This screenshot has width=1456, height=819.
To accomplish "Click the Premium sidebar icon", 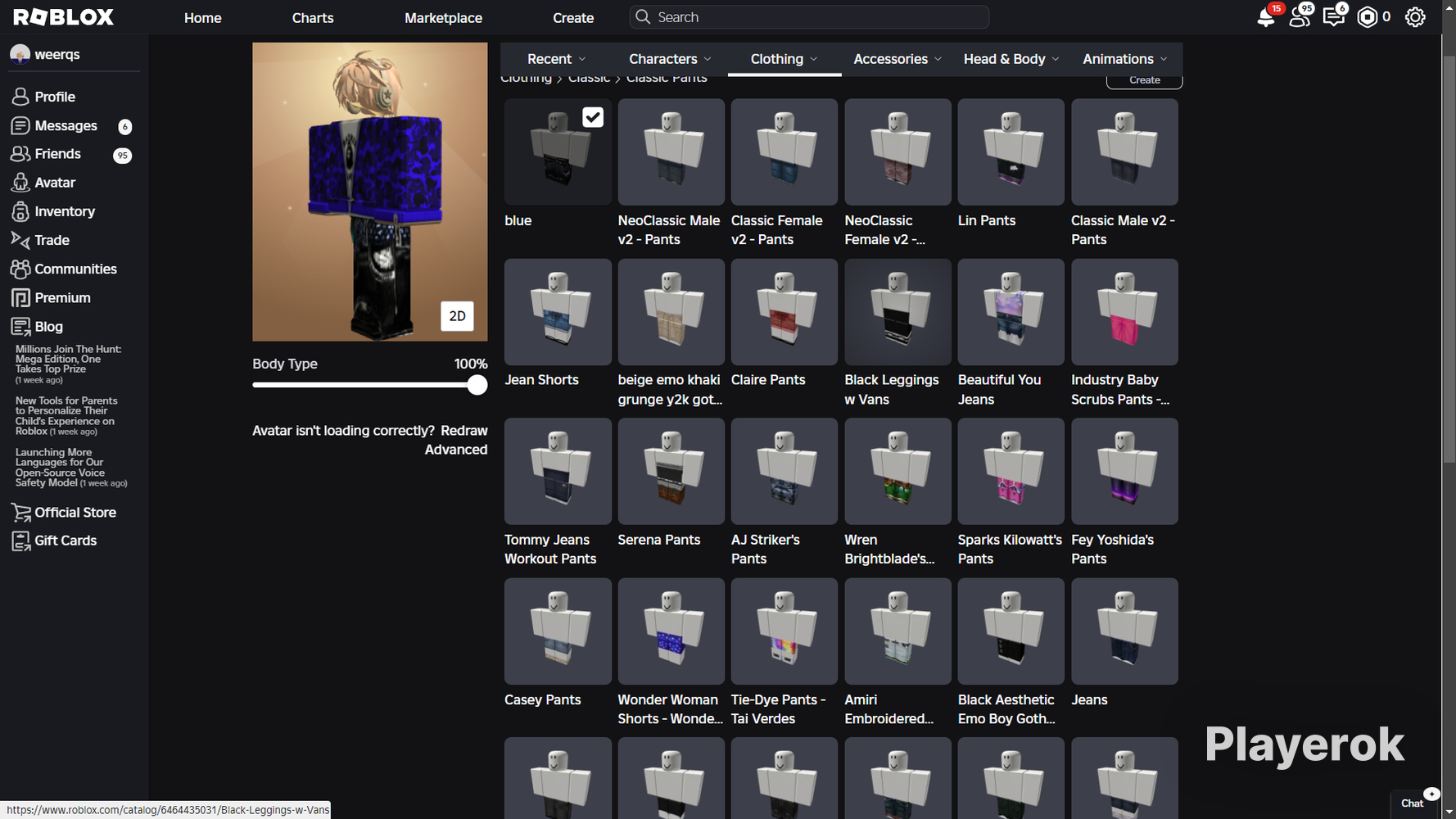I will [x=20, y=297].
